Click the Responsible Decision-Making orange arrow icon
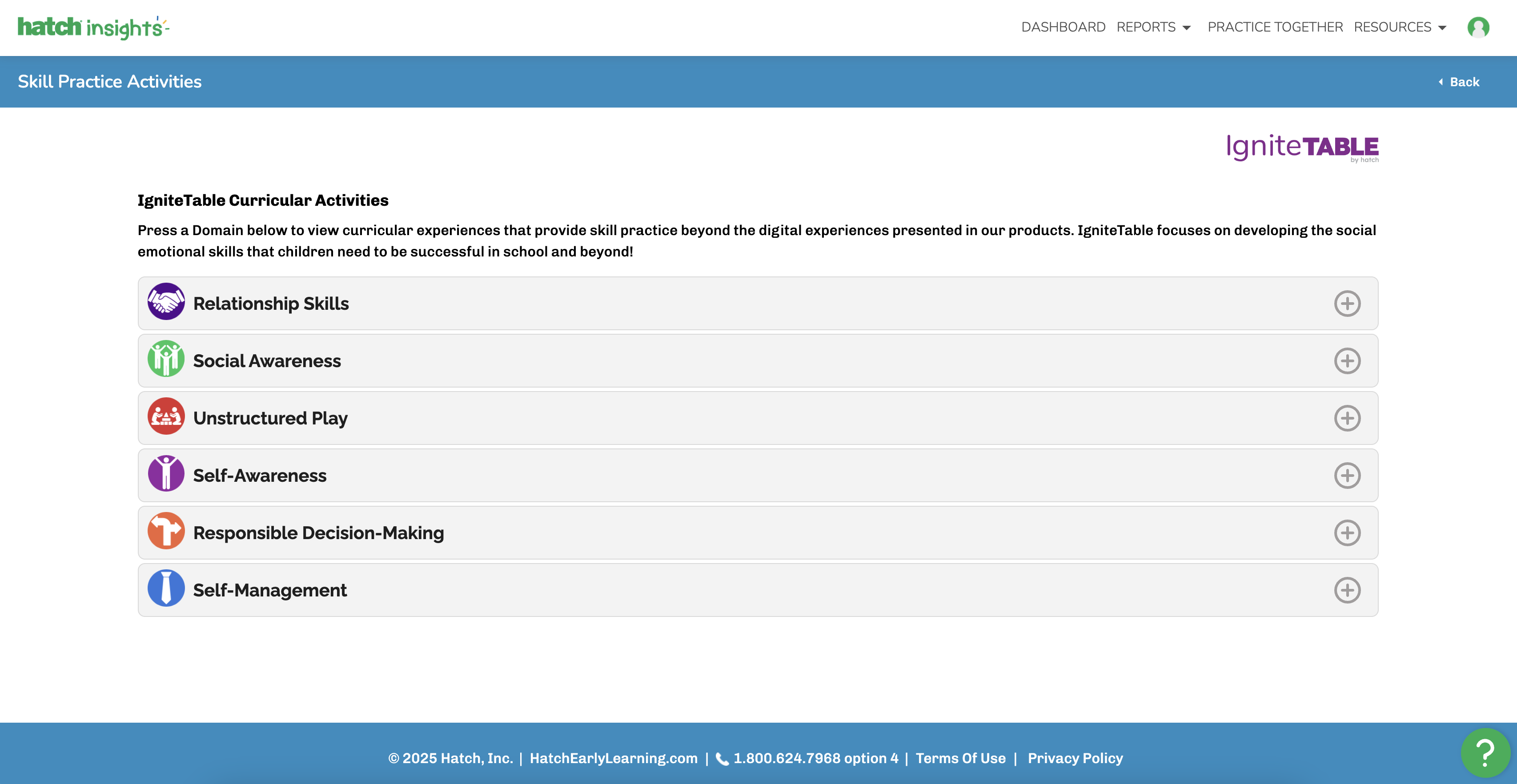The height and width of the screenshot is (784, 1517). click(x=166, y=531)
